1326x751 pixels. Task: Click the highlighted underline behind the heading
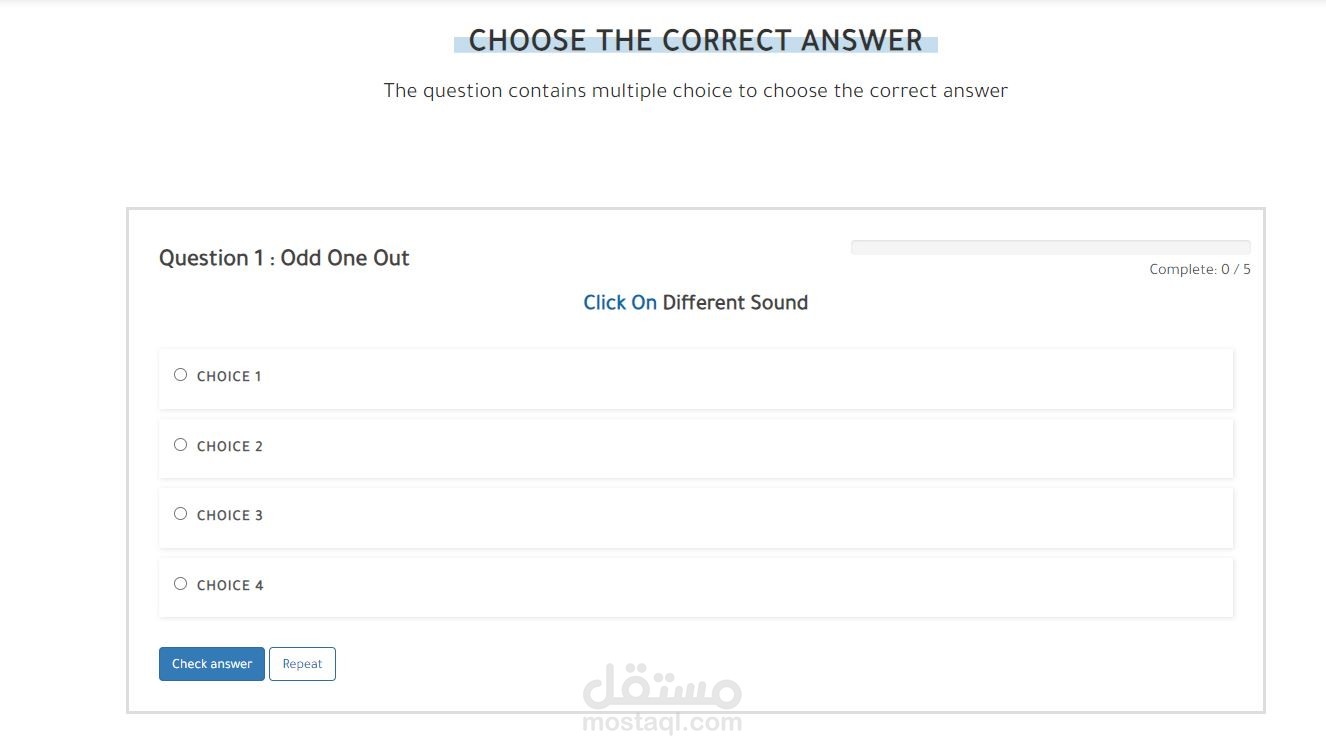coord(461,46)
